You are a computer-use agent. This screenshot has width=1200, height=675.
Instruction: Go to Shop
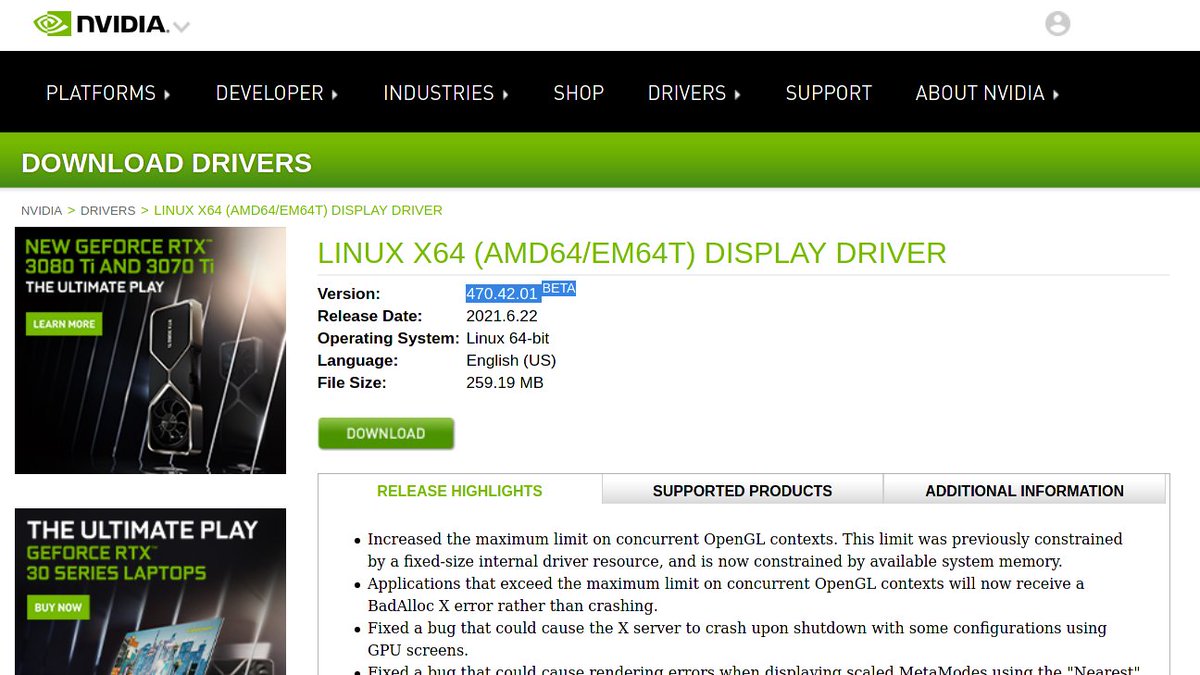pos(579,93)
